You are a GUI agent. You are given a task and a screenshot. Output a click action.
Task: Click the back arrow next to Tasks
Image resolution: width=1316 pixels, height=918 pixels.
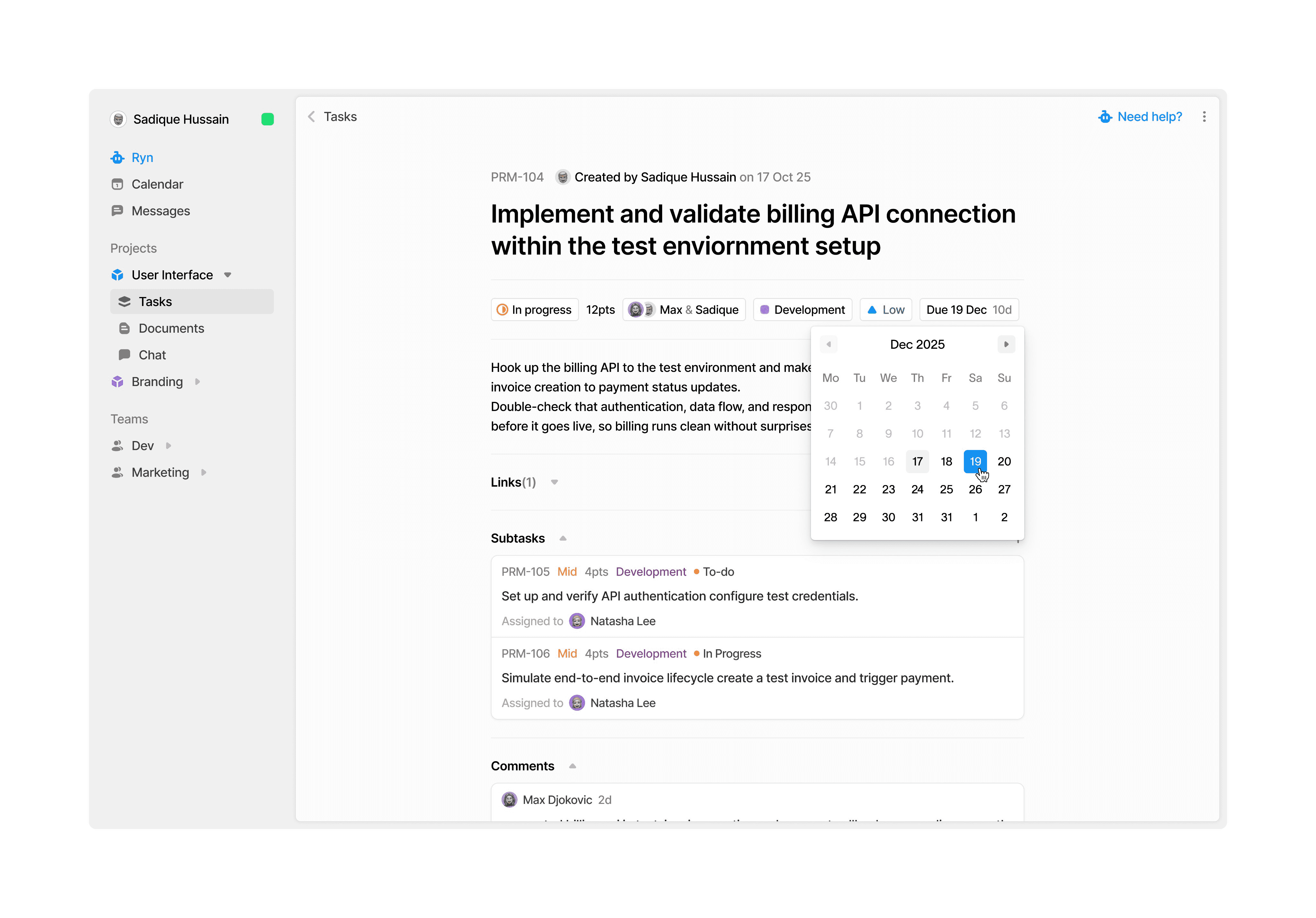[311, 117]
